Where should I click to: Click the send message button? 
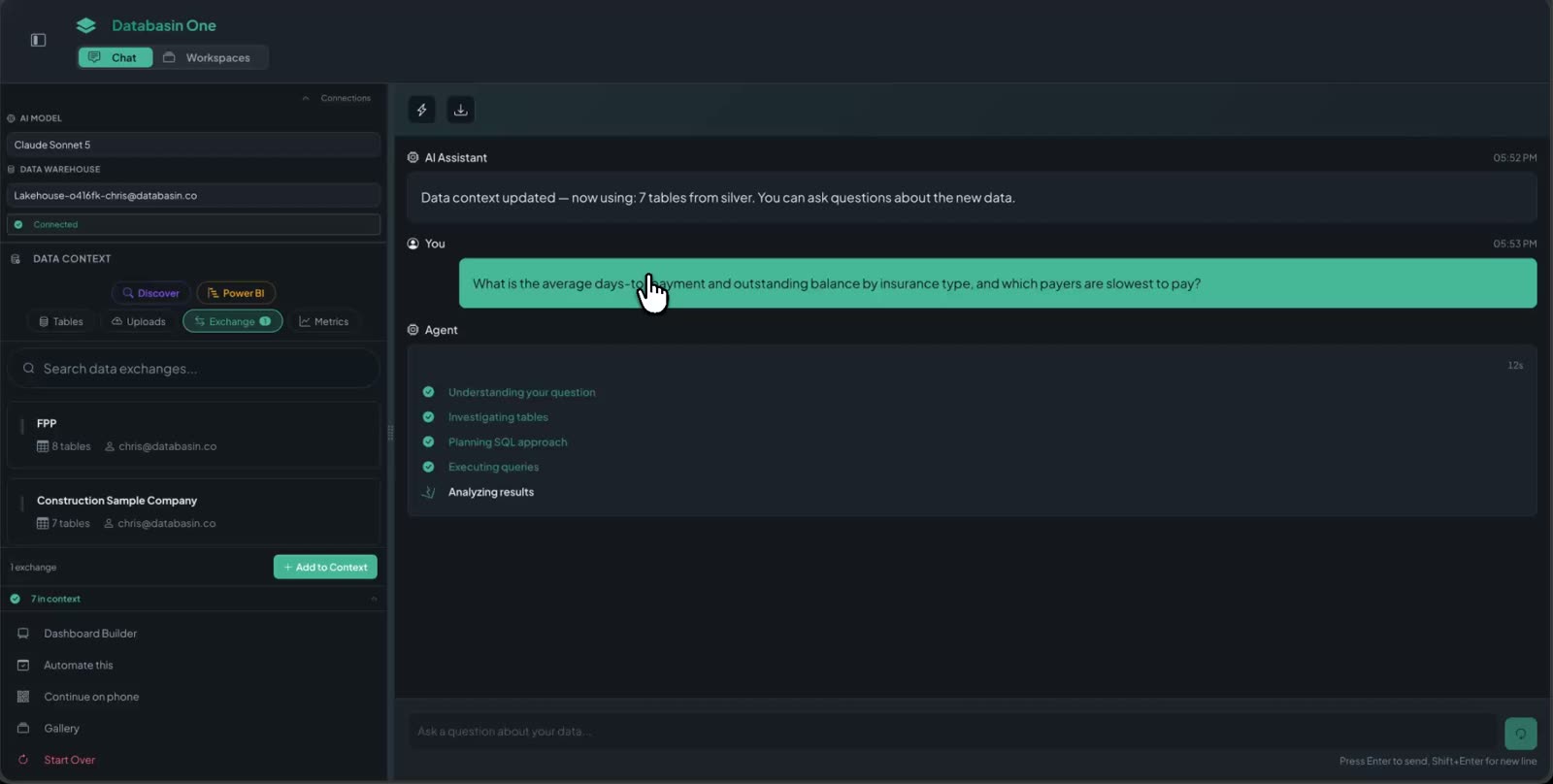click(x=1520, y=734)
